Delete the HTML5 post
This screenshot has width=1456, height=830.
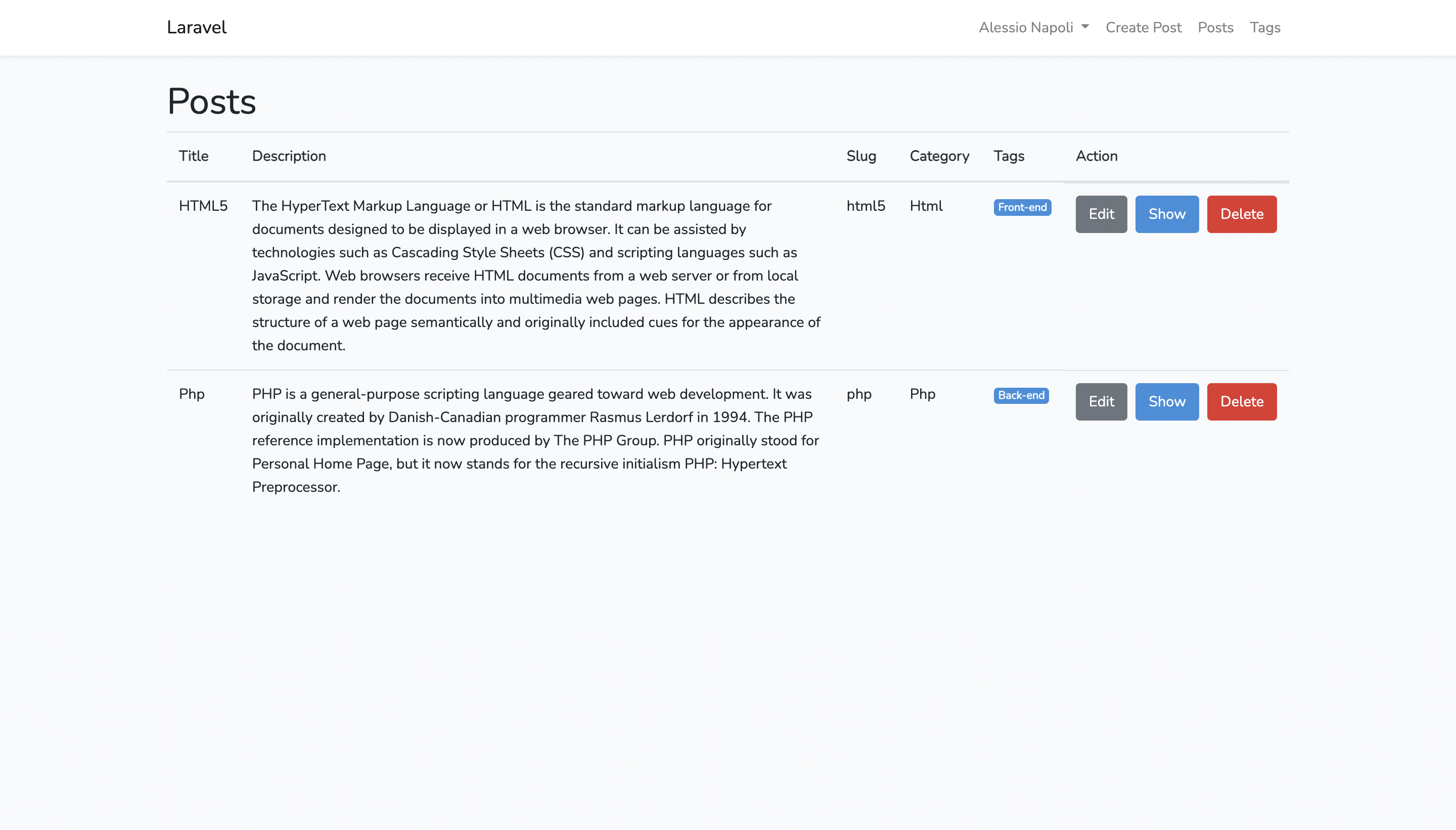1242,214
